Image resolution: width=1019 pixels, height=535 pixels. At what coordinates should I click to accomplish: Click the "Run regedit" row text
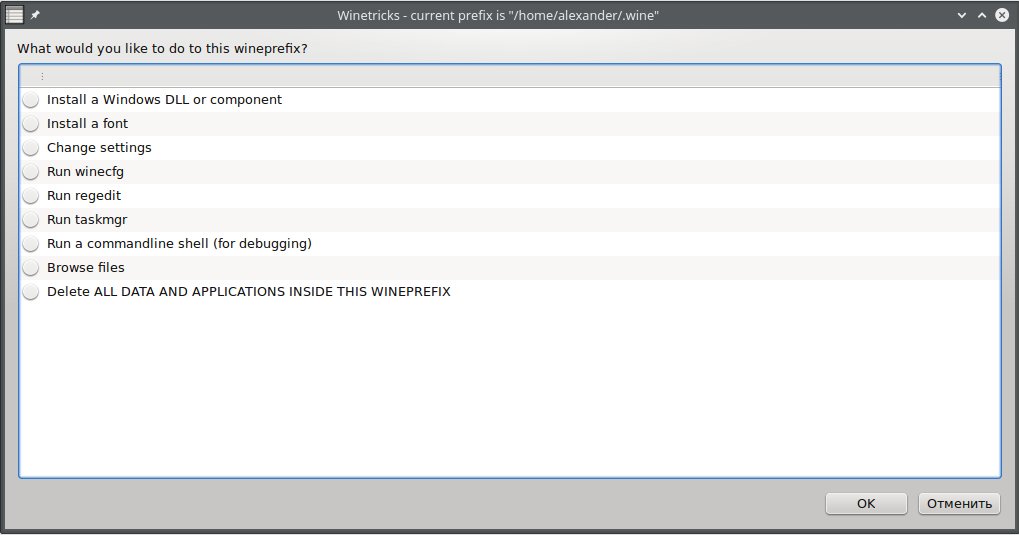[84, 196]
